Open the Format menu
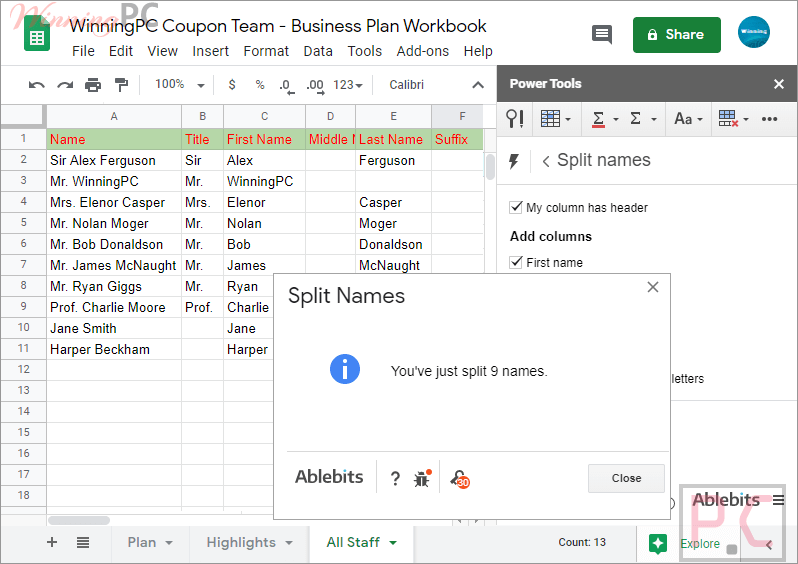 tap(266, 51)
